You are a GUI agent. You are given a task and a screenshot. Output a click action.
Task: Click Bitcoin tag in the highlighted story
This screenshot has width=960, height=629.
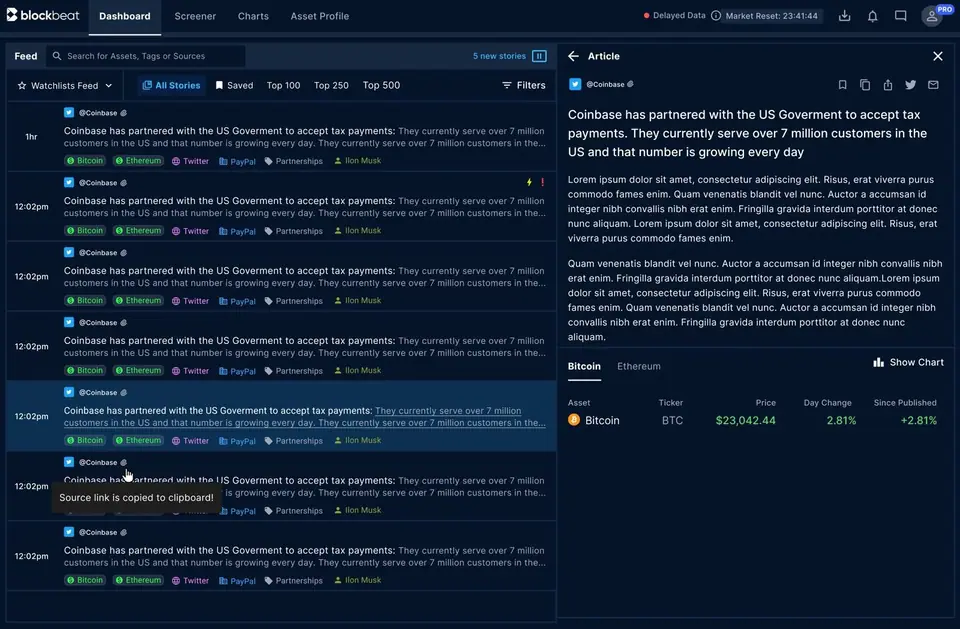click(x=84, y=440)
